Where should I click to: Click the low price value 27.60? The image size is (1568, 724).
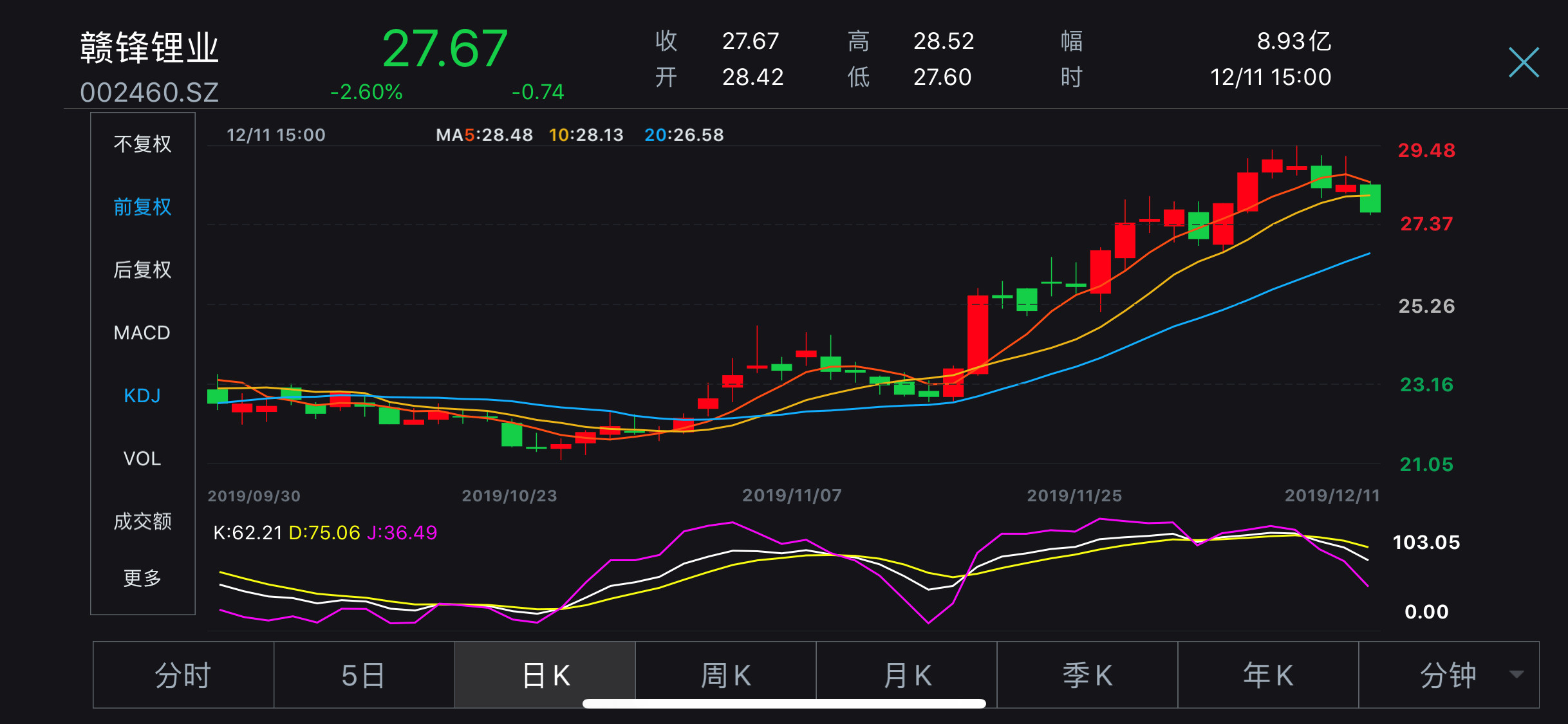(942, 77)
